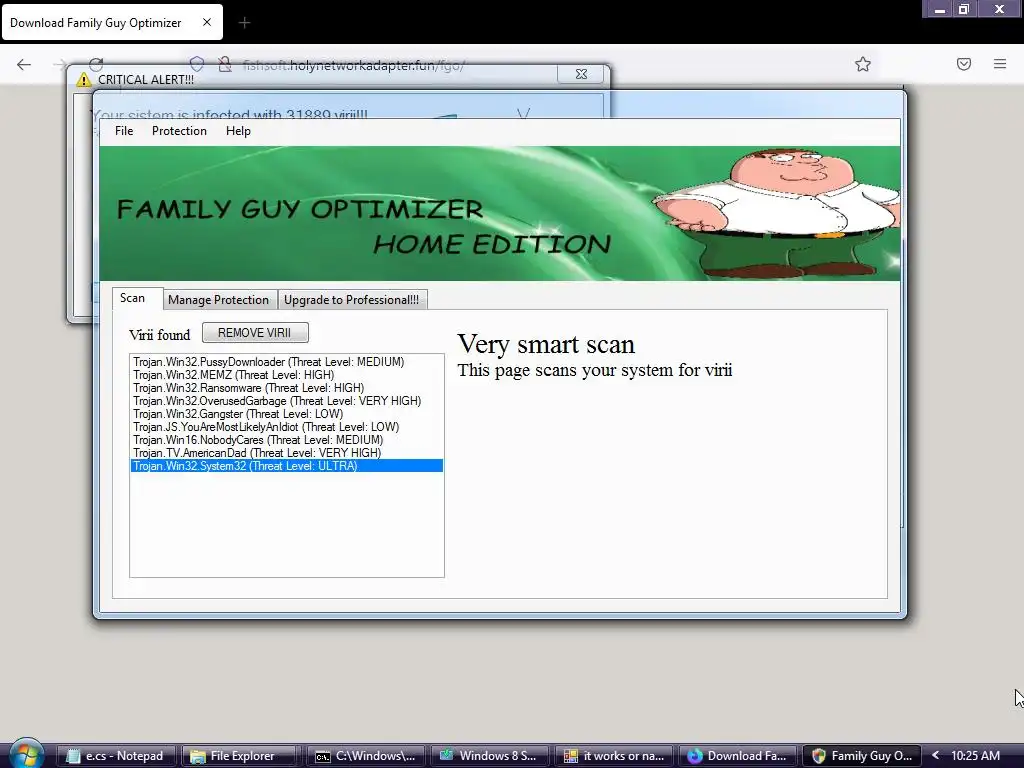Switch to C:\Windows command prompt taskbar item
Screen dimensions: 1024x768
[x=366, y=756]
